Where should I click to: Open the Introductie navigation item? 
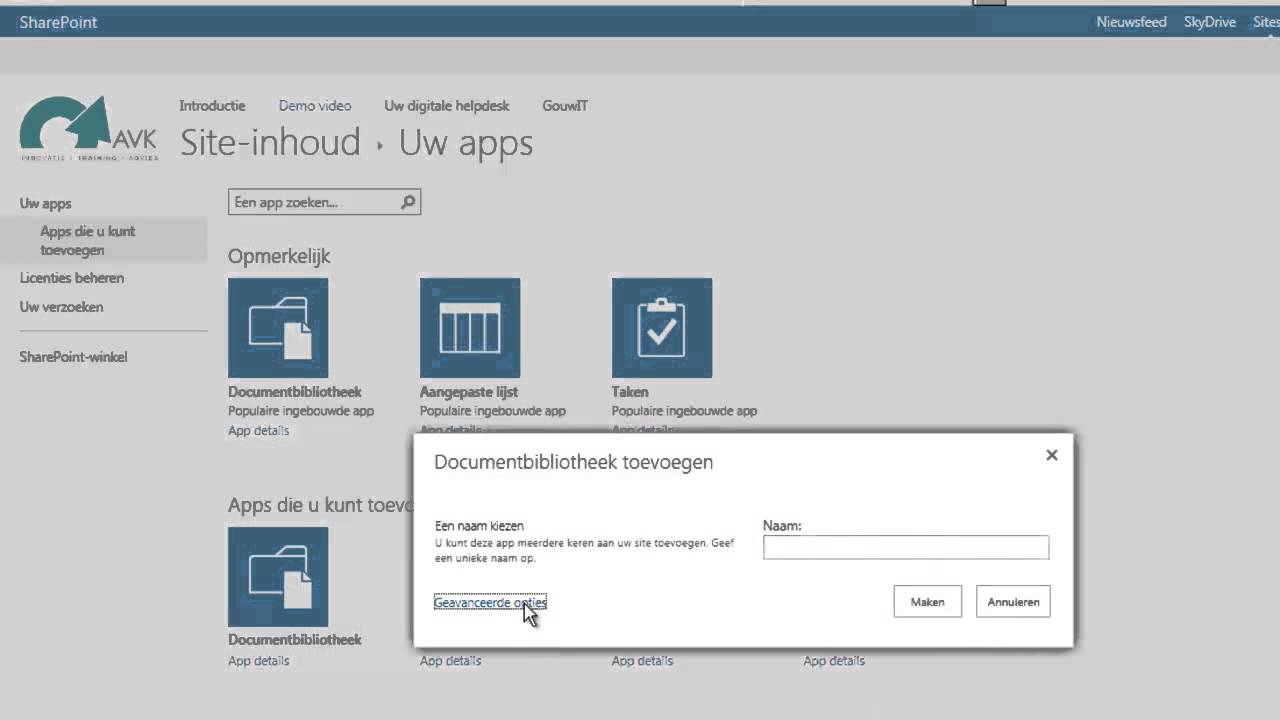(x=212, y=106)
